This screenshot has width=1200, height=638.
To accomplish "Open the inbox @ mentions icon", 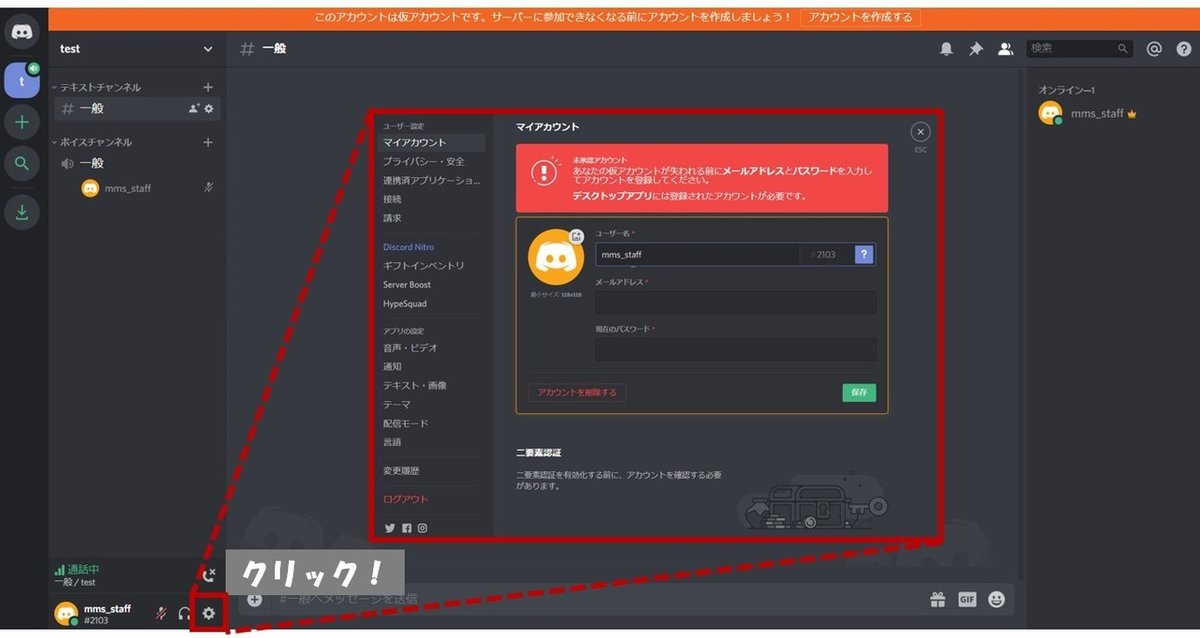I will pos(1153,47).
